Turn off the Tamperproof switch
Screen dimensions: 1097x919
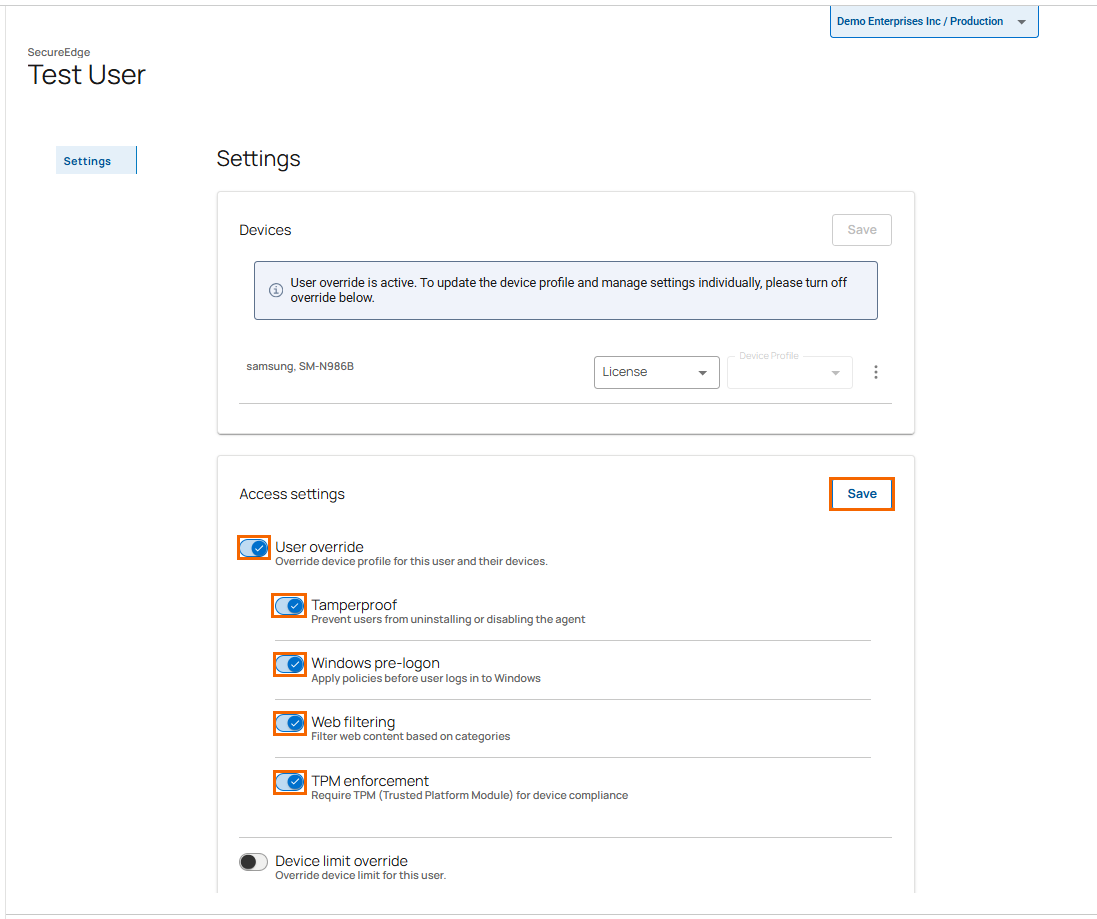[290, 606]
